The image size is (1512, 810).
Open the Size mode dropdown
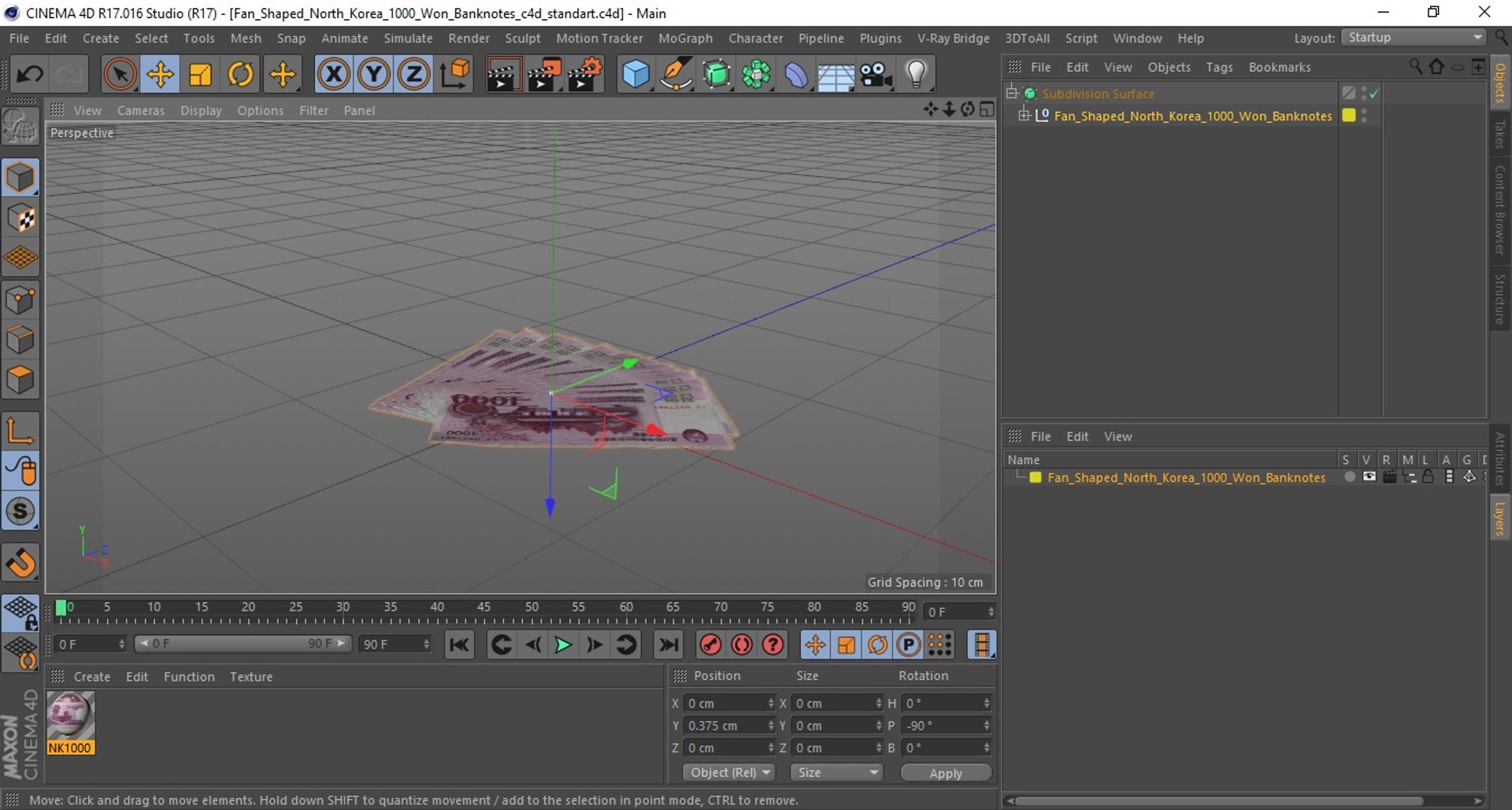point(836,773)
